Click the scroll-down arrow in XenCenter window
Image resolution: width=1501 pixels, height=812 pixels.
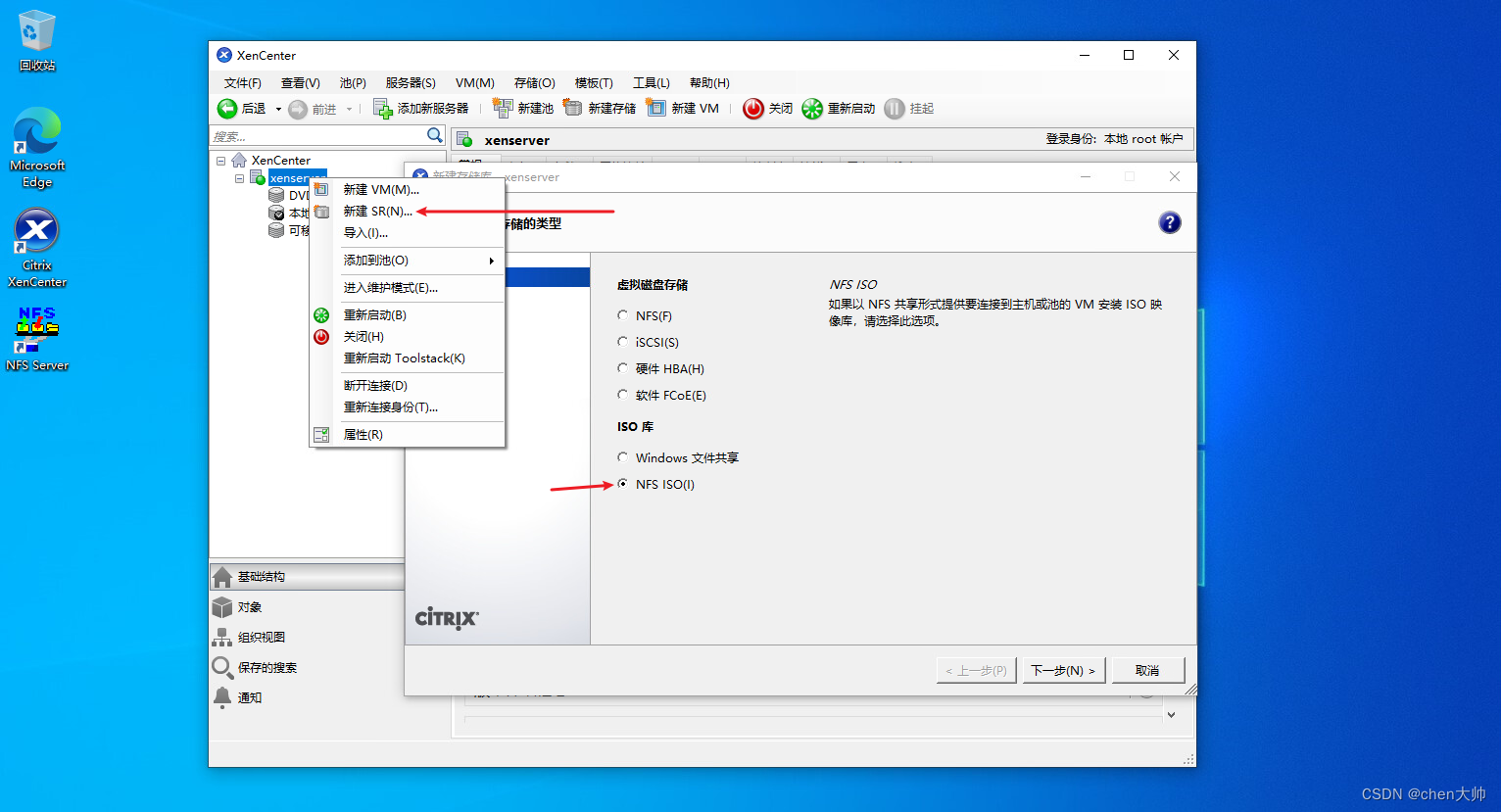tap(1171, 715)
